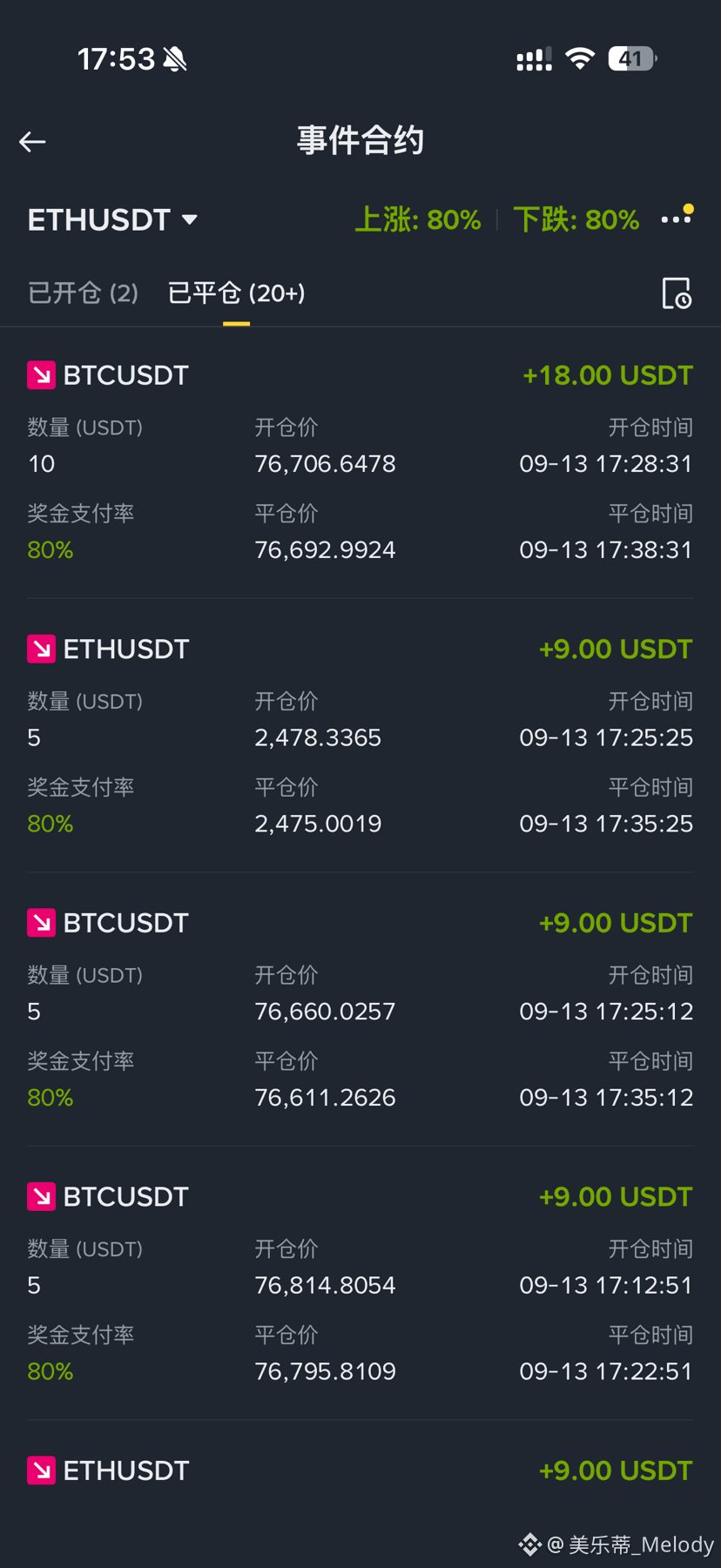Screen dimensions: 721x1568
Task: Tap the 事件合约 page title
Action: coord(360,141)
